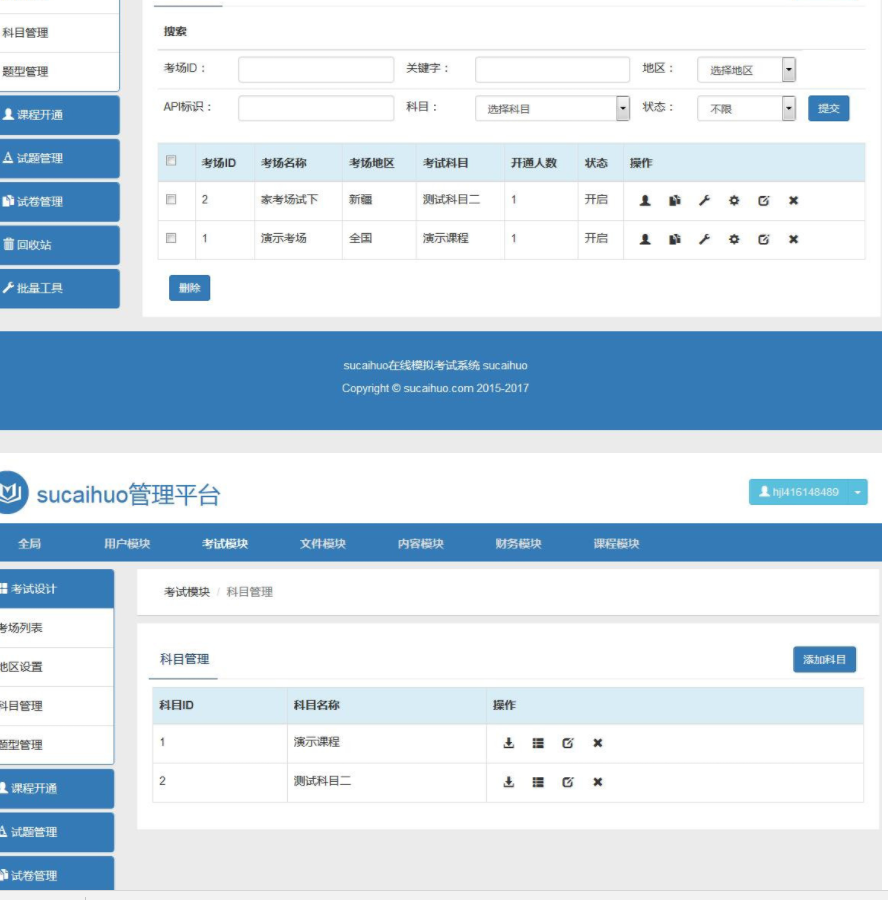
Task: Open 财务模块 from the top navigation
Action: click(x=518, y=544)
